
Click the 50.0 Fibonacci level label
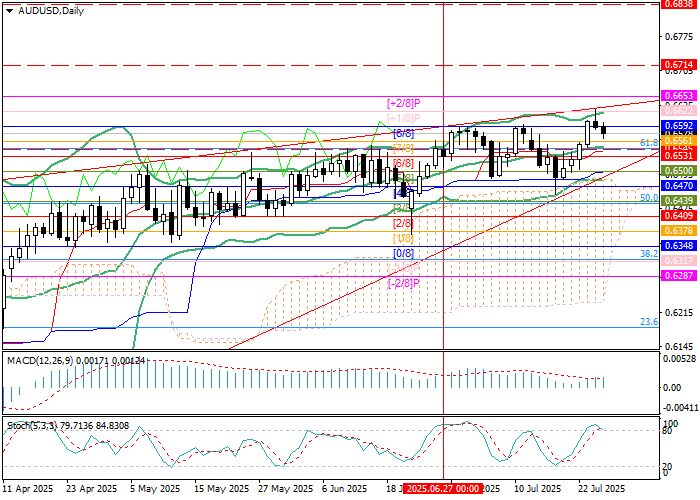(649, 197)
